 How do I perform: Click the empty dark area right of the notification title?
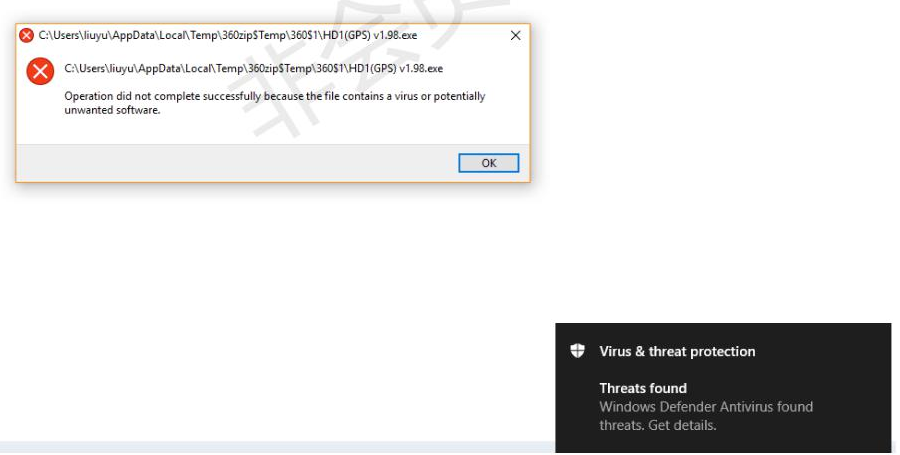821,351
